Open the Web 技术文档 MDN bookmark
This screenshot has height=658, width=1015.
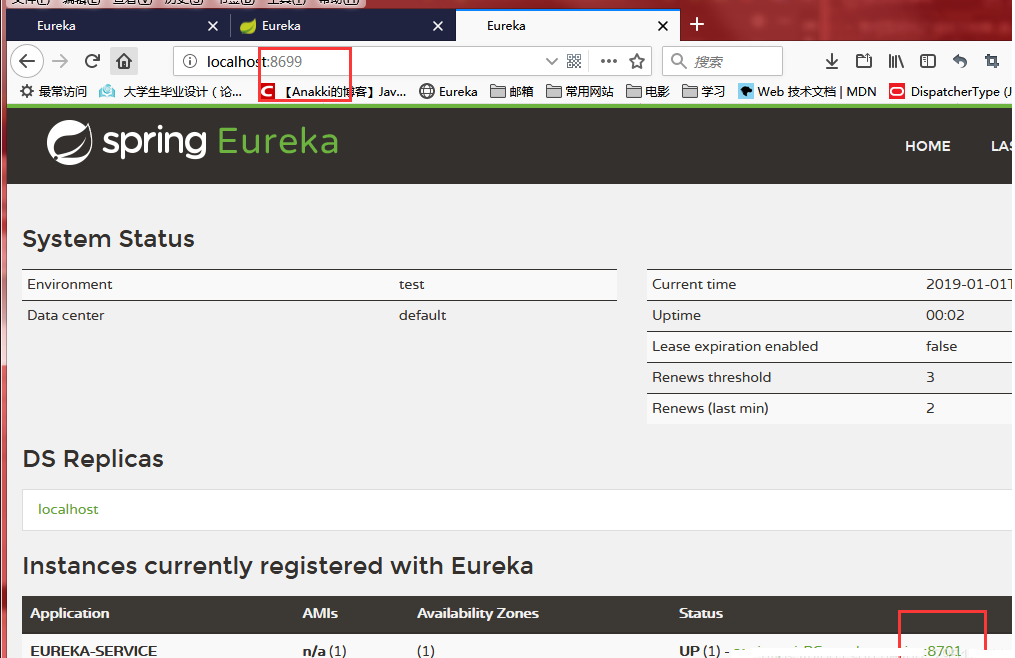click(807, 92)
